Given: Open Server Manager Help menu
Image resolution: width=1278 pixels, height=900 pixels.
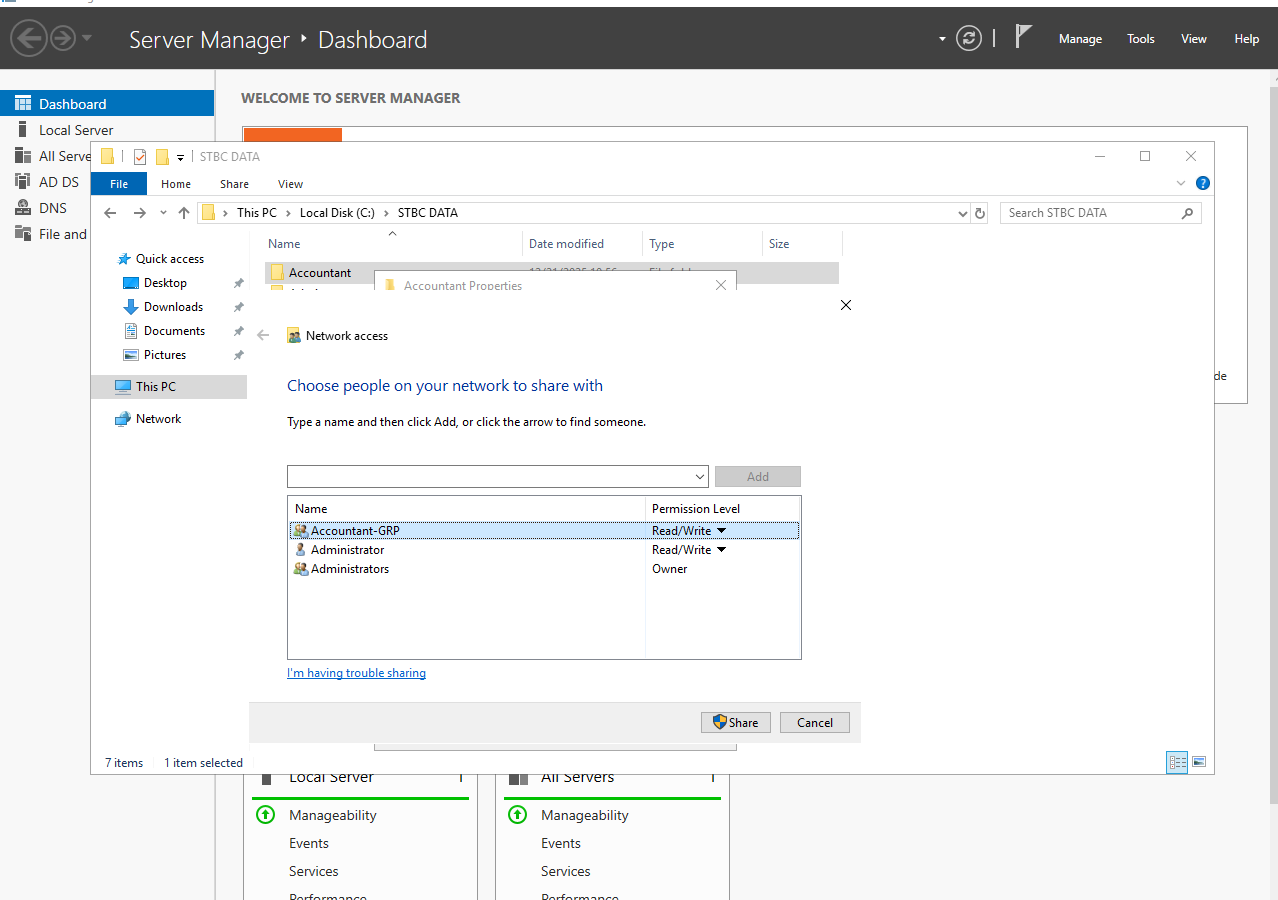Looking at the screenshot, I should pos(1247,39).
